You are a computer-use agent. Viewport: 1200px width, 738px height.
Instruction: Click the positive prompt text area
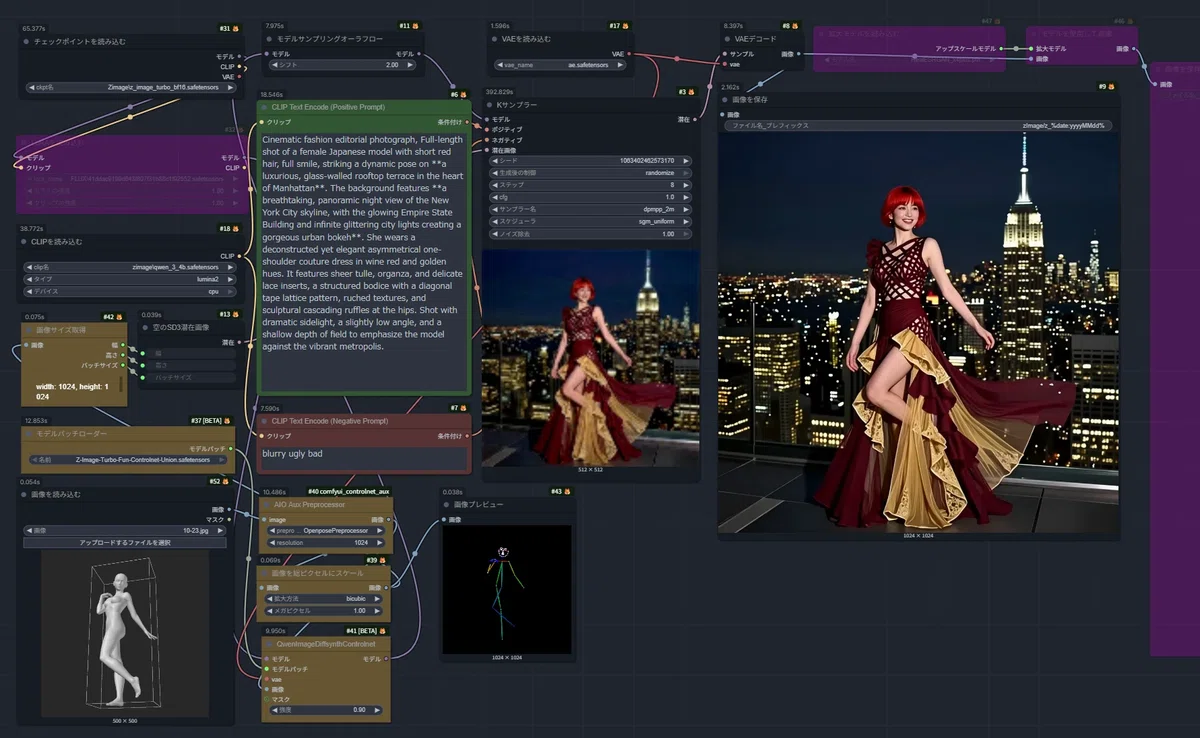(364, 260)
